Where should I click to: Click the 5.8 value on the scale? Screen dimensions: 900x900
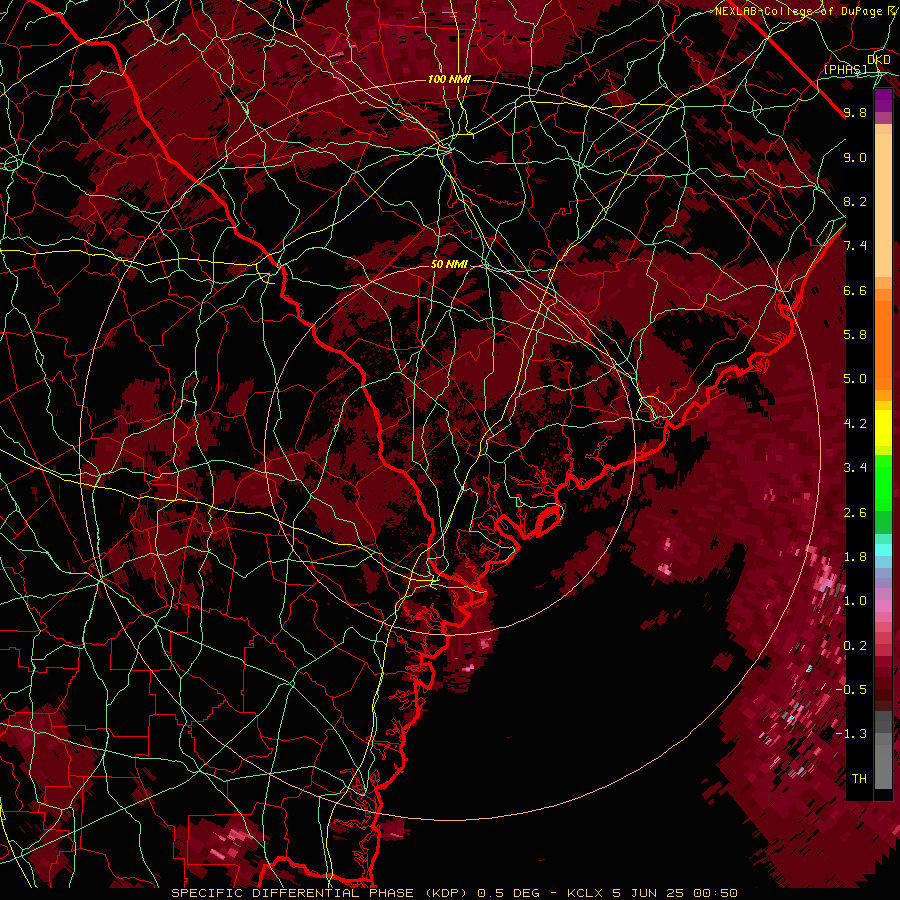[x=855, y=334]
